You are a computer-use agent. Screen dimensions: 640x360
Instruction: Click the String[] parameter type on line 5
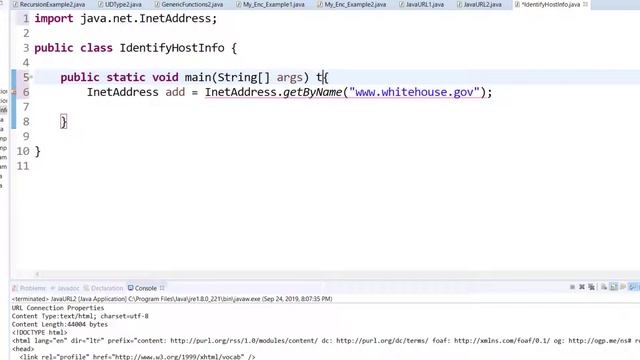click(244, 78)
